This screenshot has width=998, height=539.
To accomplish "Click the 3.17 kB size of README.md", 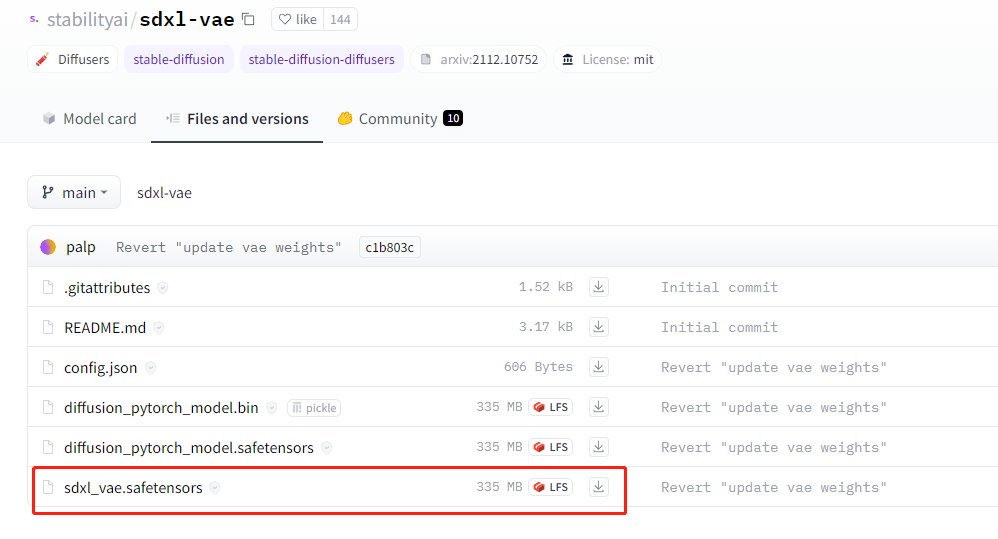I will coord(545,327).
